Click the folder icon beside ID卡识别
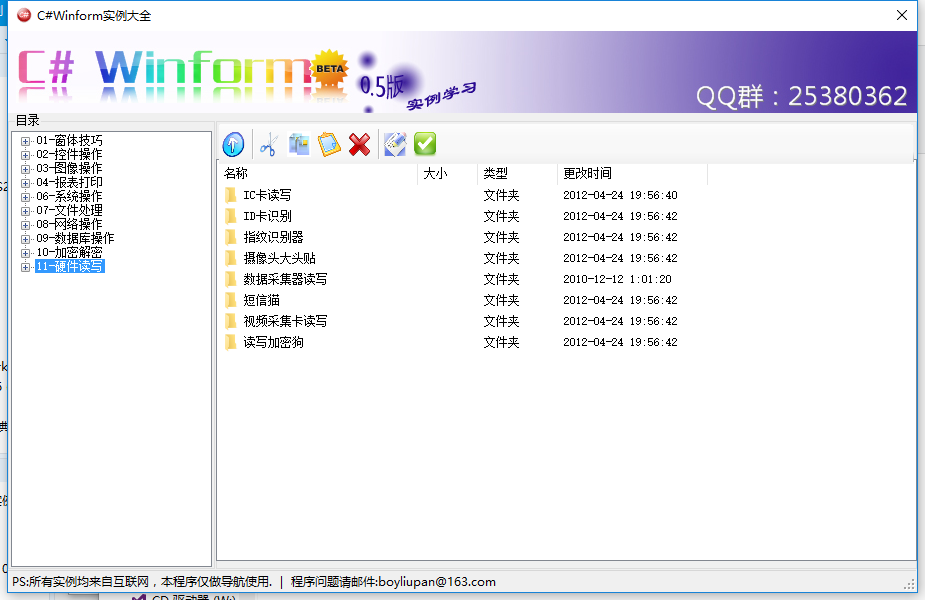The image size is (925, 600). click(x=231, y=216)
